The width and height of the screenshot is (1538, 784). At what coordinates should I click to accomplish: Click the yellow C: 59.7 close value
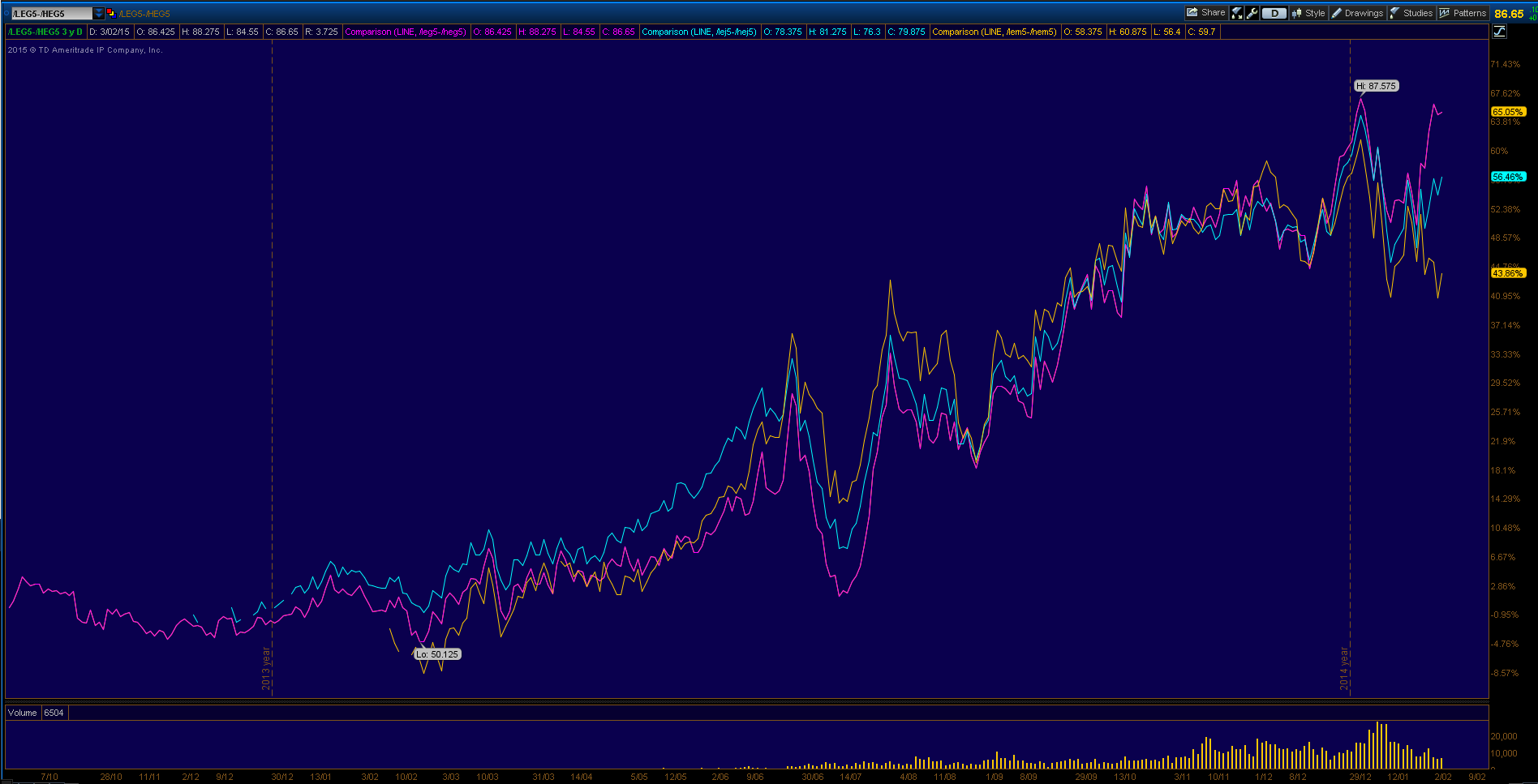(1201, 32)
